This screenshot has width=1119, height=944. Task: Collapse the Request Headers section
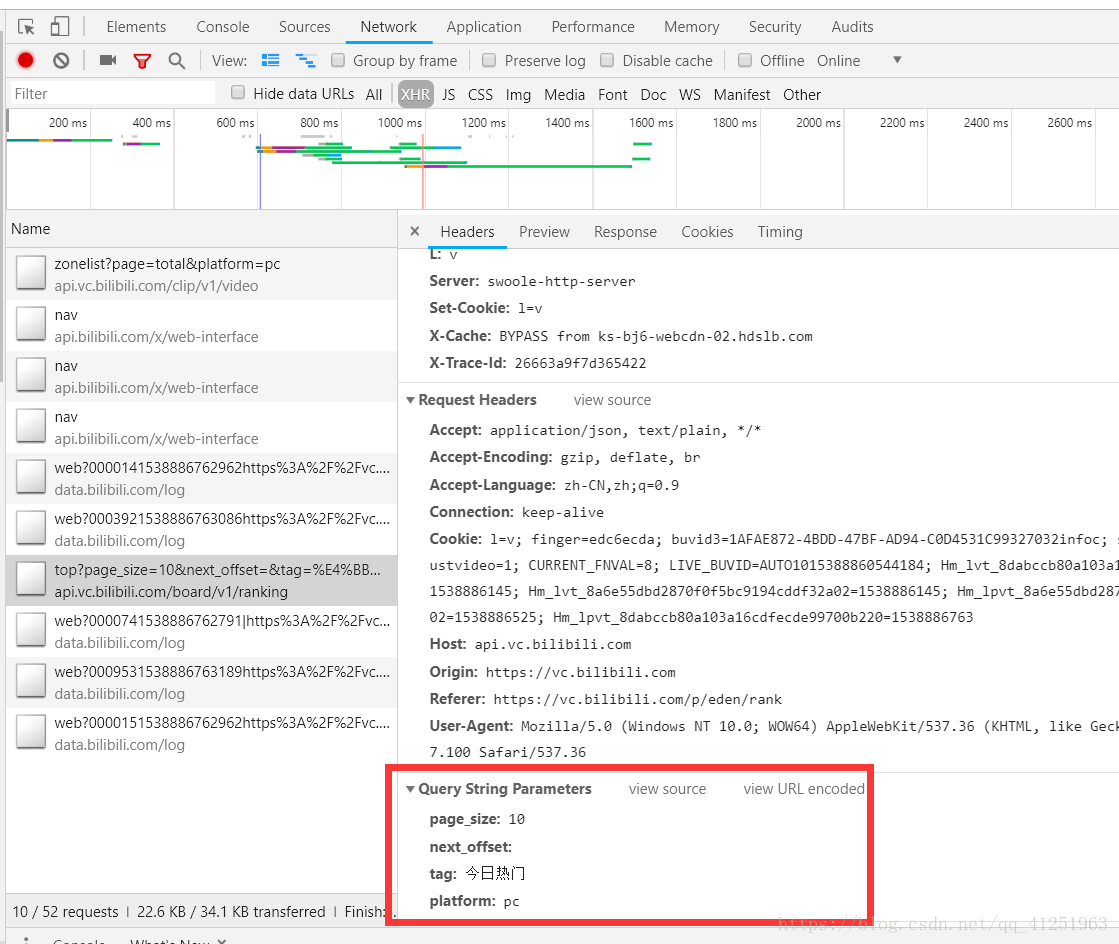click(x=410, y=400)
